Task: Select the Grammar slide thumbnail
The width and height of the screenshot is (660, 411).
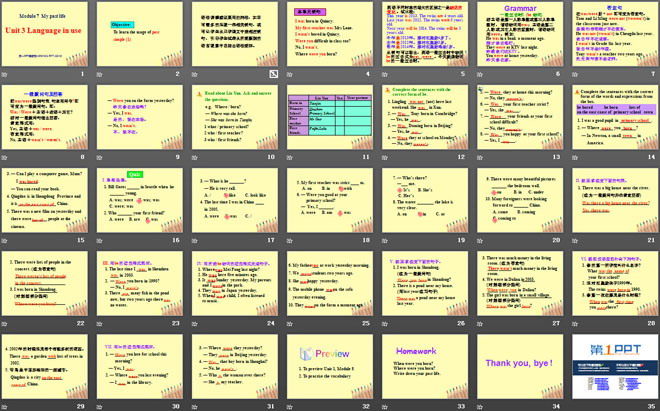Action: 520,34
